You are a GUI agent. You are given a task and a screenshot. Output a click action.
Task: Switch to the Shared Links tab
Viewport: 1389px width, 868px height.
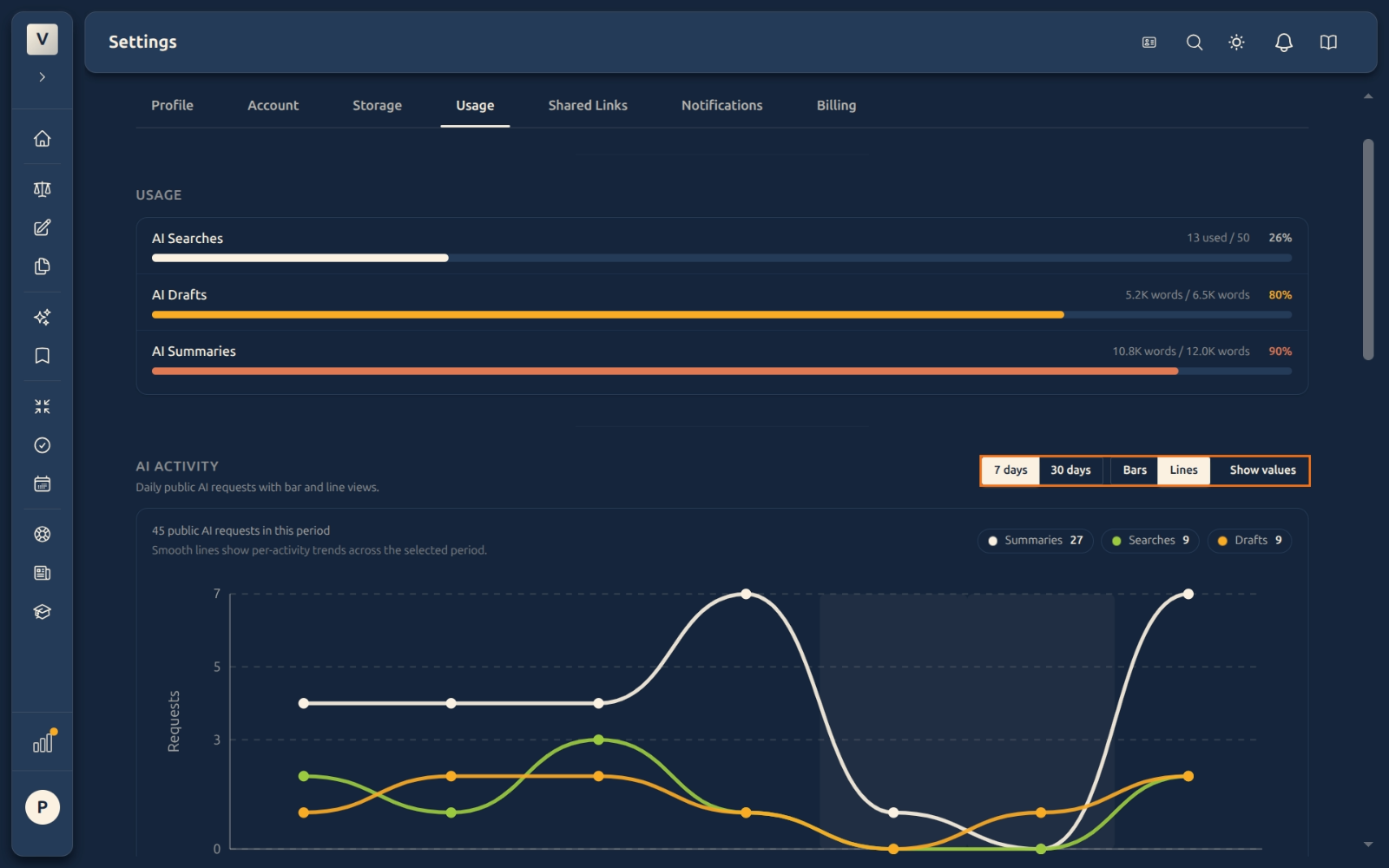[588, 105]
